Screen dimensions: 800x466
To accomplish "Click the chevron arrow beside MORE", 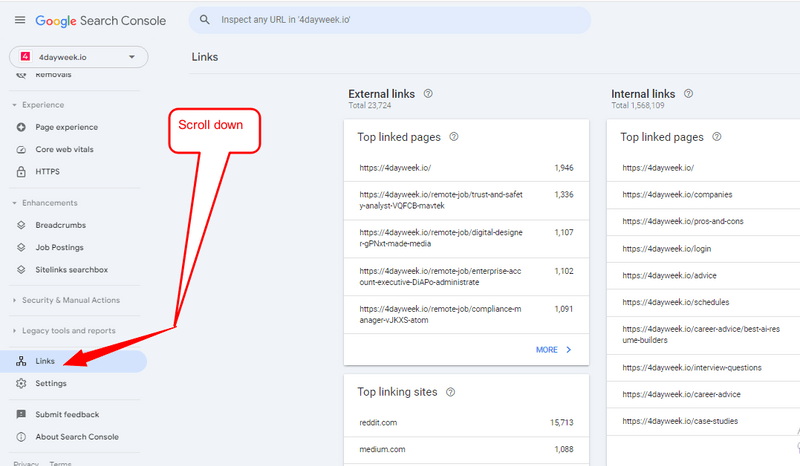I will coord(569,350).
